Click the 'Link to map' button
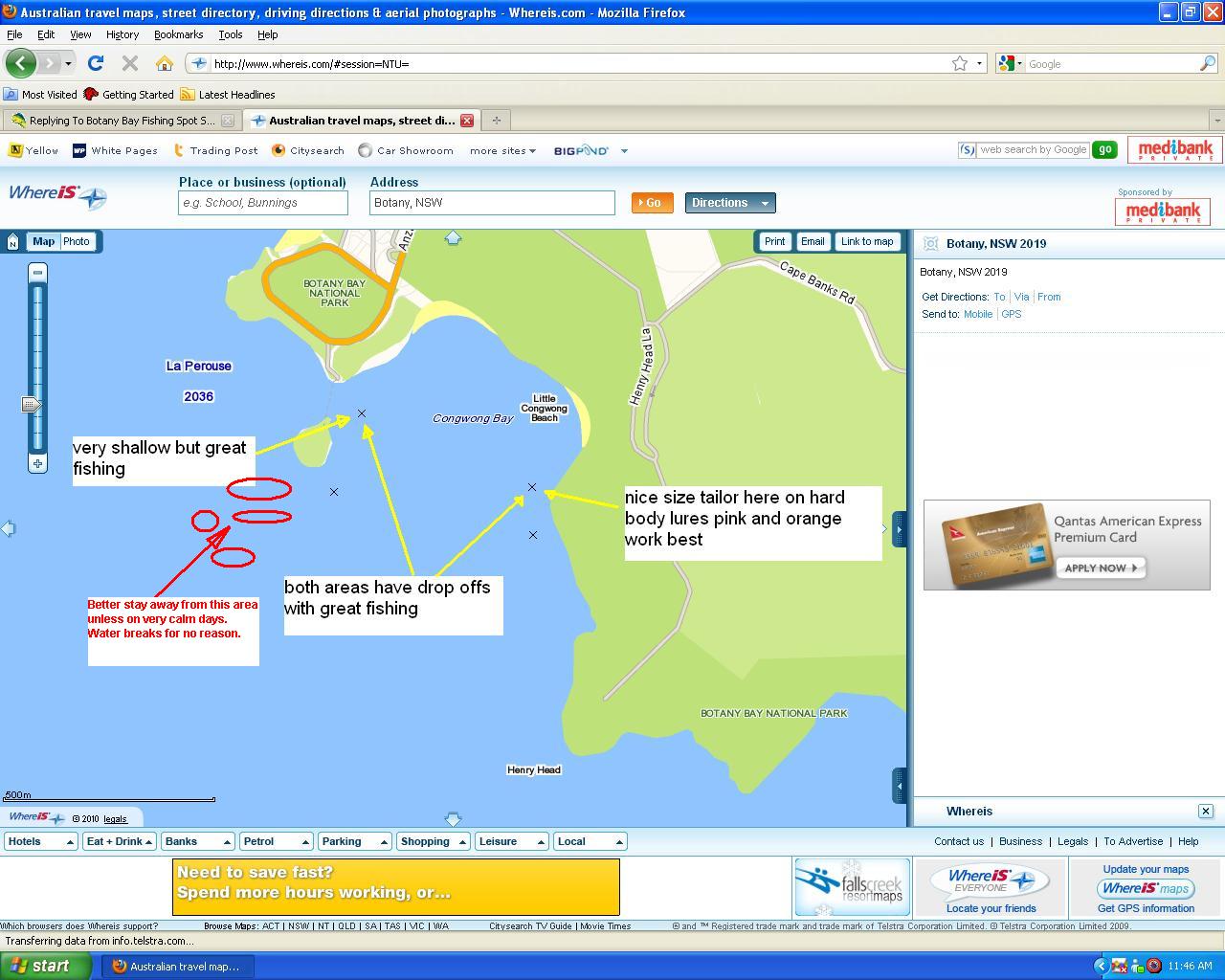Viewport: 1225px width, 980px height. (x=867, y=241)
